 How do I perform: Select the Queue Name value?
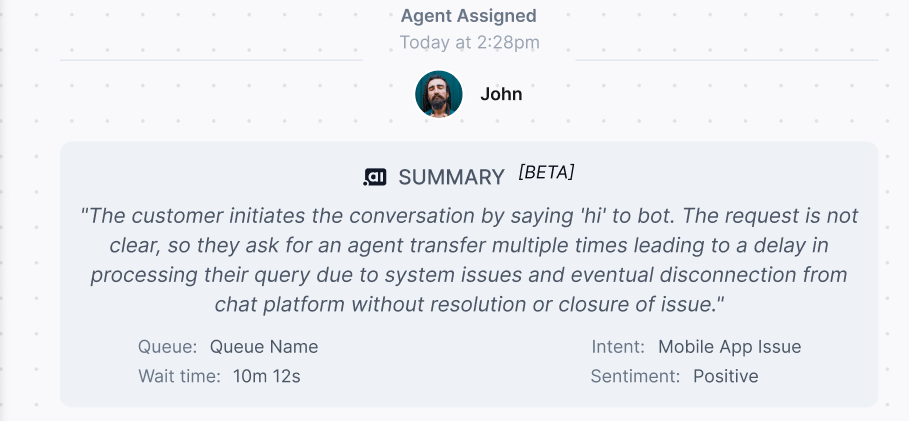tap(264, 347)
